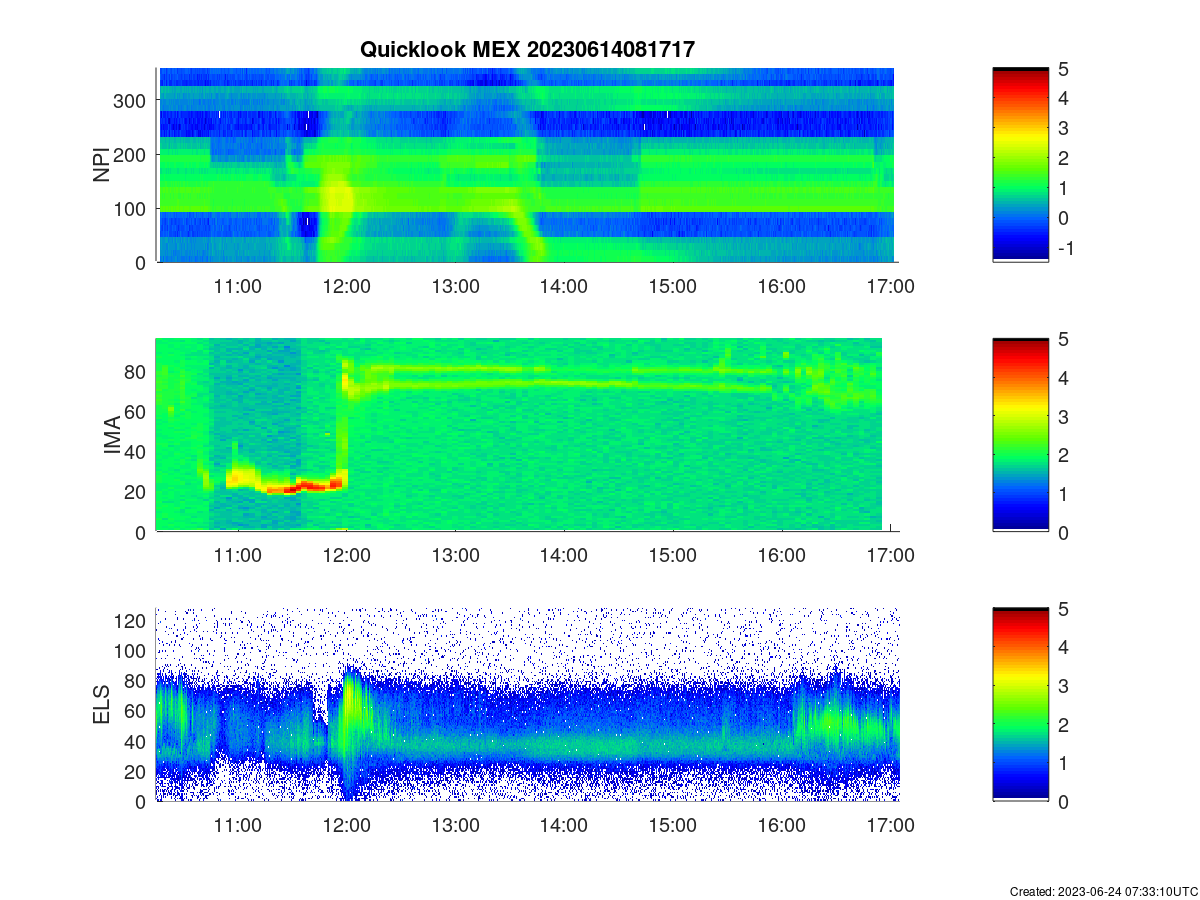Click the "Created: 2023-06-24 07:33:10UTC" timestamp
The width and height of the screenshot is (1200, 900).
coord(1103,891)
